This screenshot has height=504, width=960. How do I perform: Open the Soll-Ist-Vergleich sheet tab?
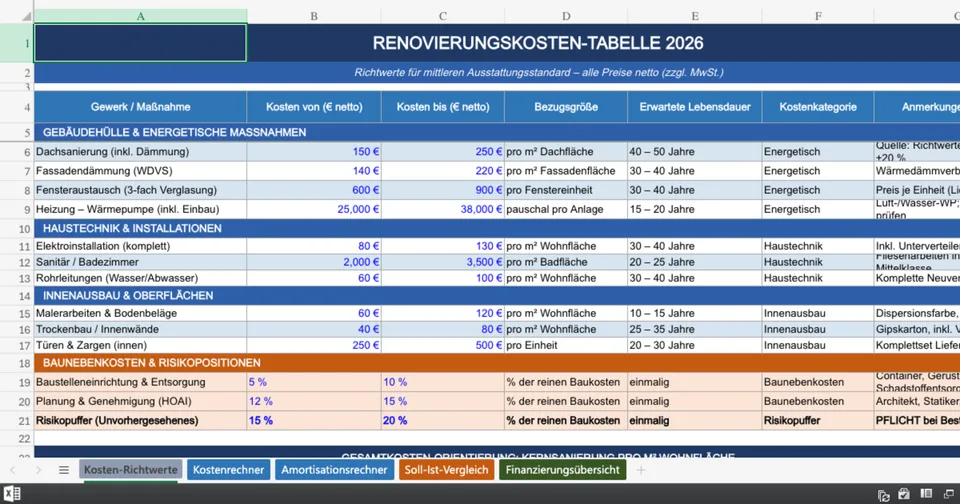(446, 470)
